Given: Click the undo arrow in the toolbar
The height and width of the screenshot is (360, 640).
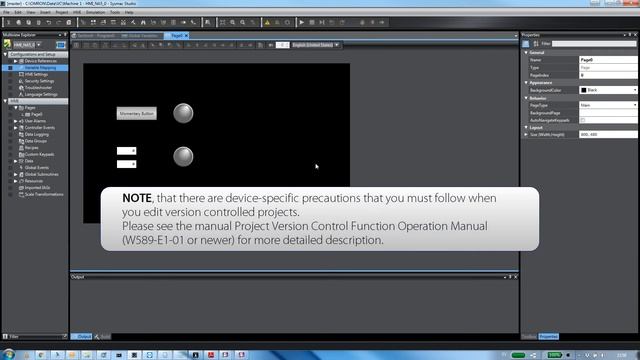Looking at the screenshot, I should tap(49, 22).
